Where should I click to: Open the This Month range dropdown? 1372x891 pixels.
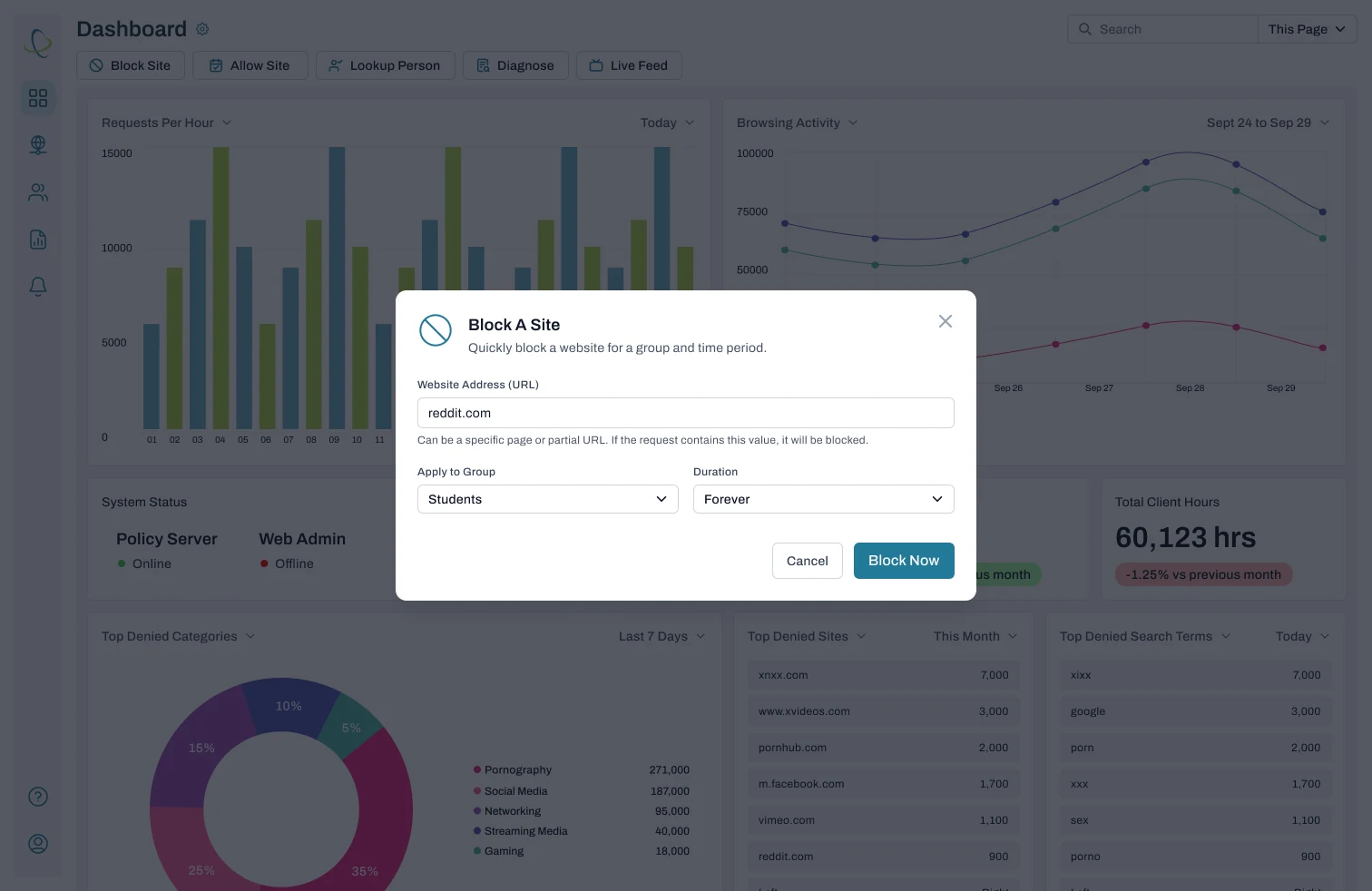(x=976, y=636)
